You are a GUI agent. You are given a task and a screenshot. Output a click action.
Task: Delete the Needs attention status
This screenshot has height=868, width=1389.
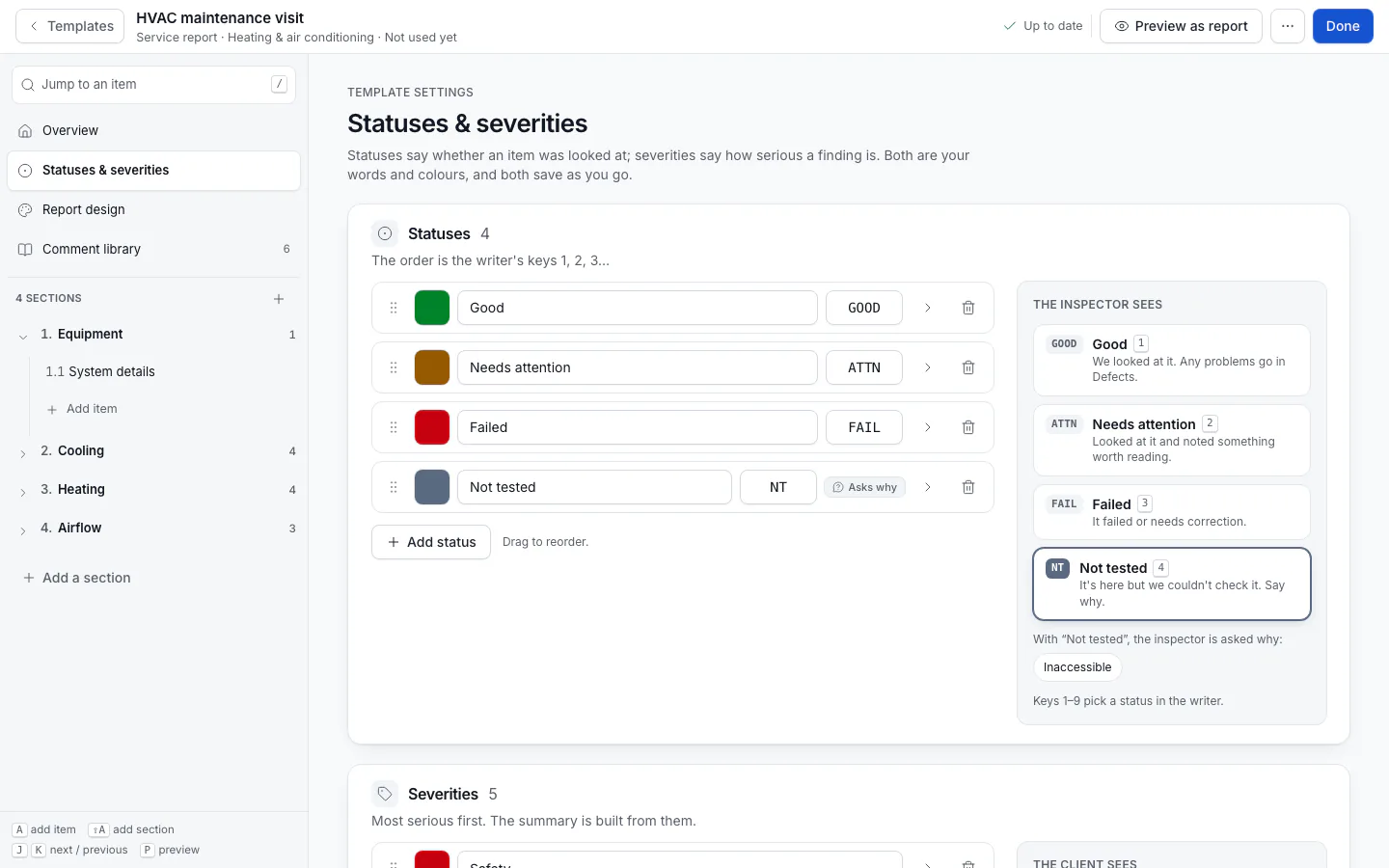[968, 367]
